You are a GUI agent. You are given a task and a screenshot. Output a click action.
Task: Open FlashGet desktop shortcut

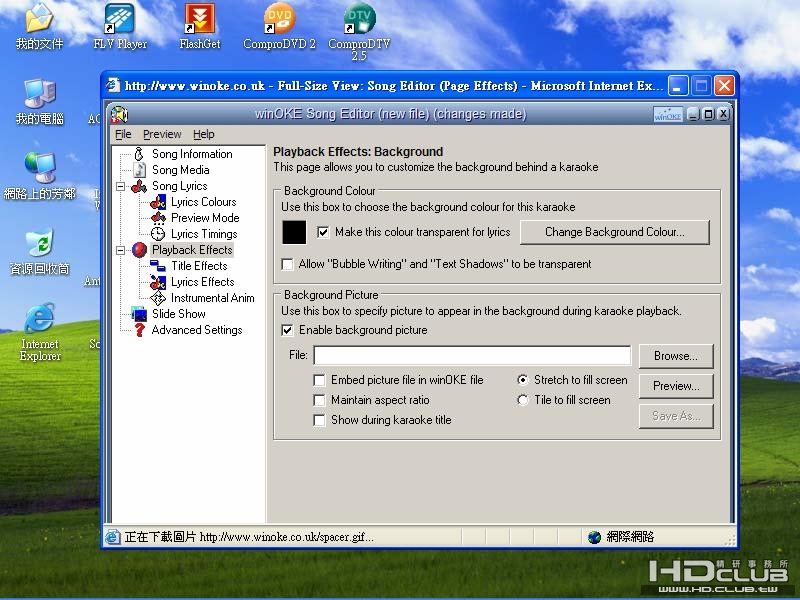coord(199,27)
